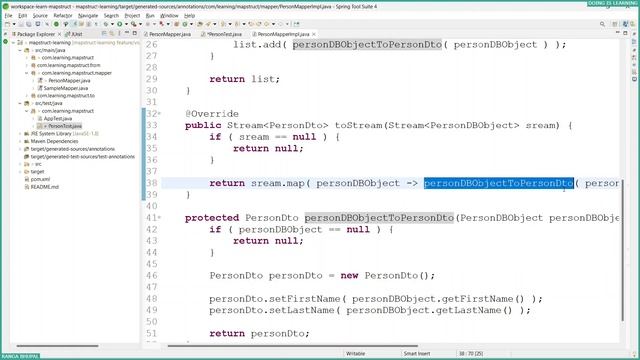Click the Writable status bar entry

coord(356,354)
